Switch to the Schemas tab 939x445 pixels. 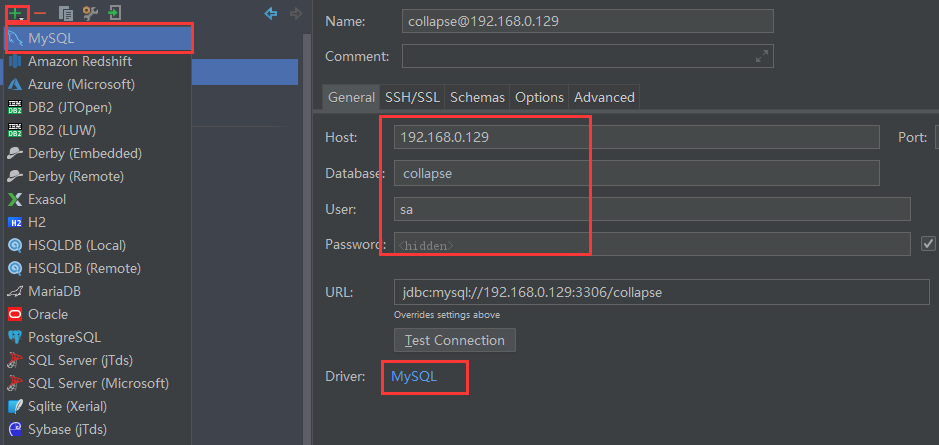pyautogui.click(x=477, y=97)
